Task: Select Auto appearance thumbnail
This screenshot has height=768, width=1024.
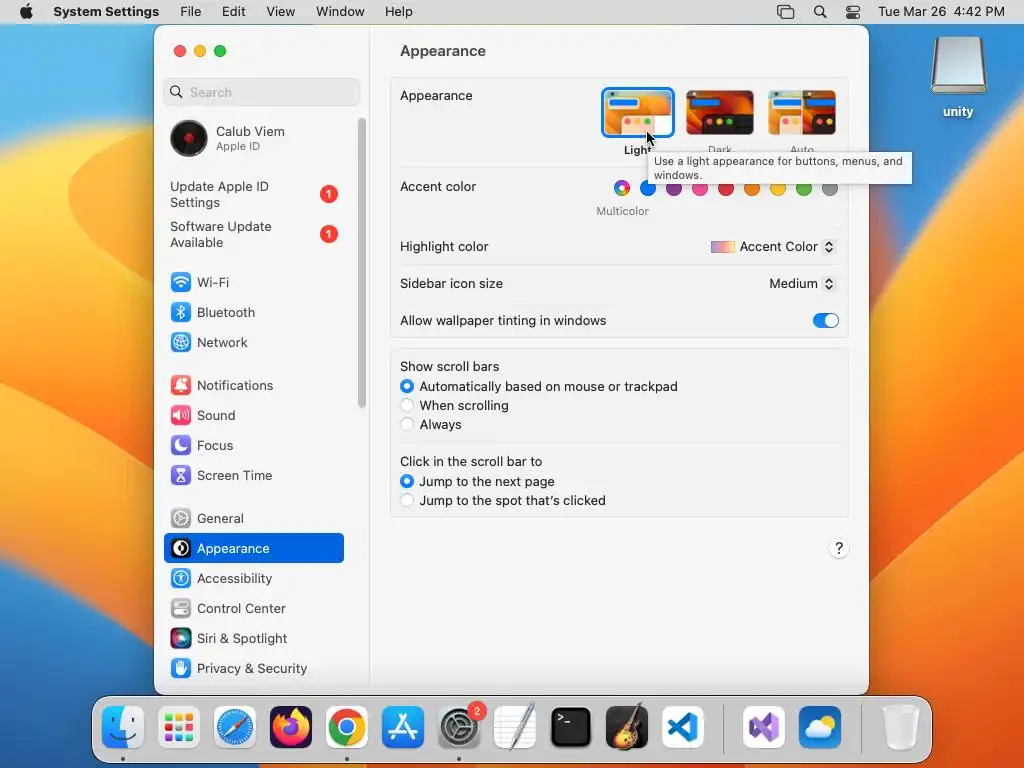Action: 802,112
